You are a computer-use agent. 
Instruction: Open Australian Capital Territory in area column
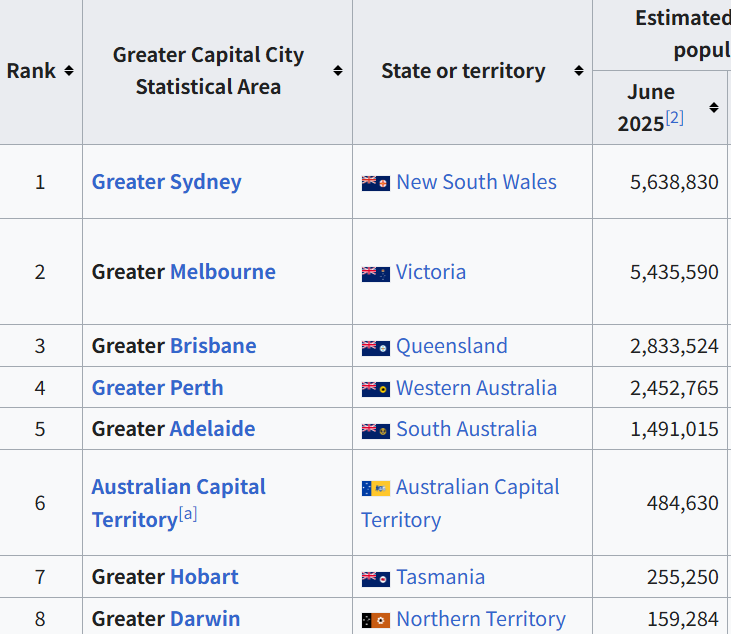point(179,503)
